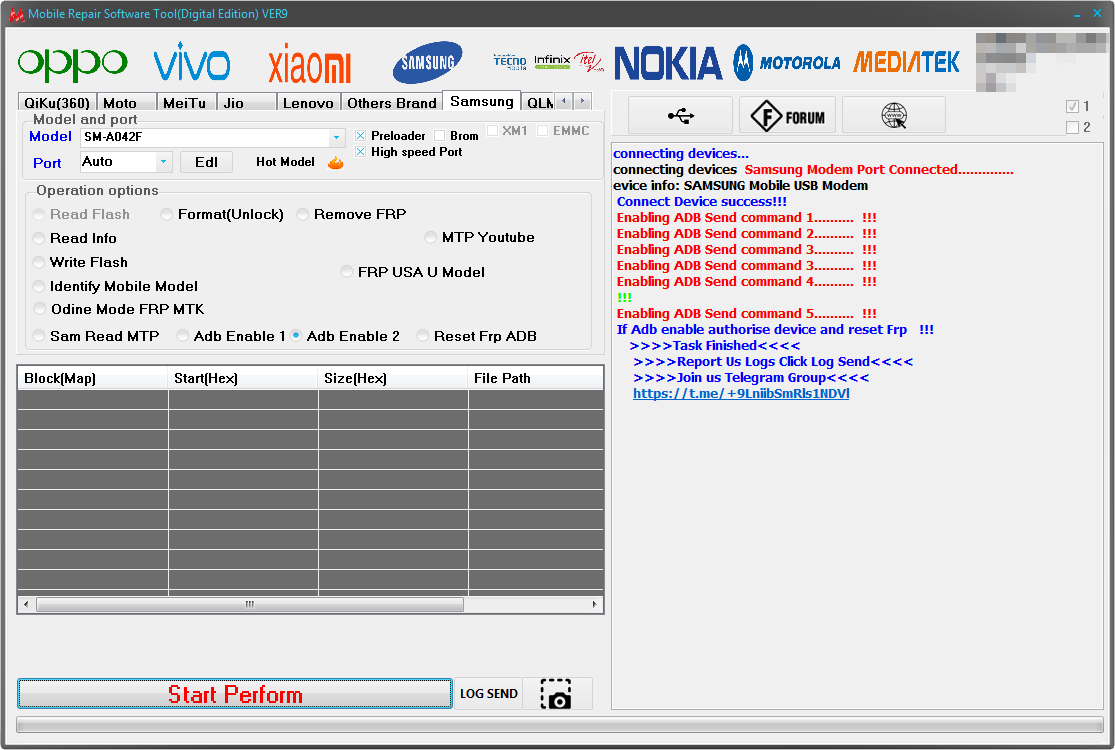Image resolution: width=1115 pixels, height=750 pixels.
Task: Click the app logo in title bar
Action: coord(16,14)
